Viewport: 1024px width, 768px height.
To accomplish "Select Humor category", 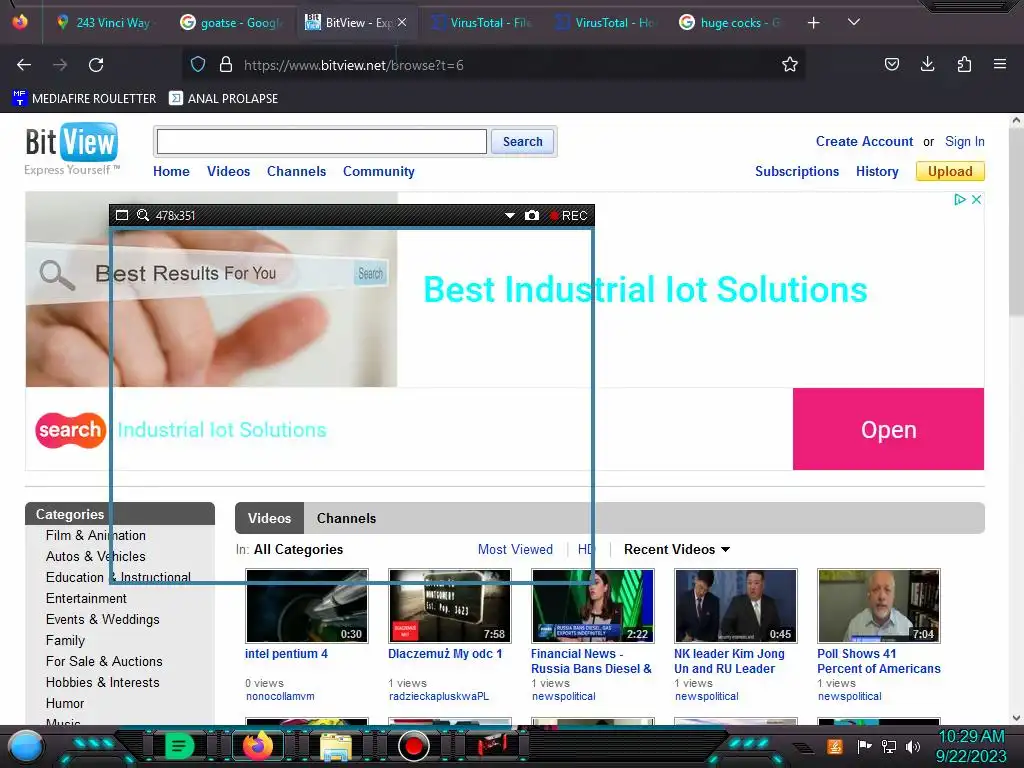I will point(65,703).
